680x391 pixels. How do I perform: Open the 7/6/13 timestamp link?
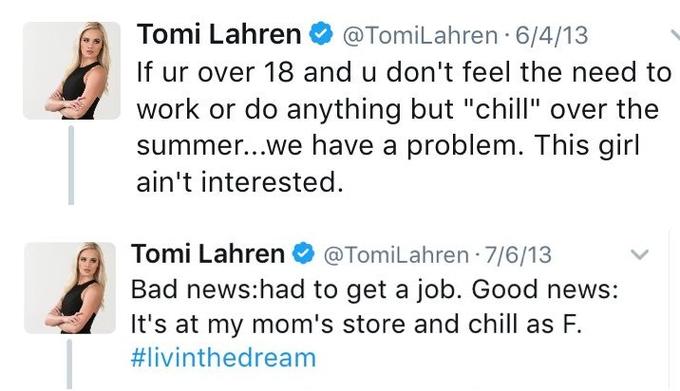pyautogui.click(x=518, y=255)
